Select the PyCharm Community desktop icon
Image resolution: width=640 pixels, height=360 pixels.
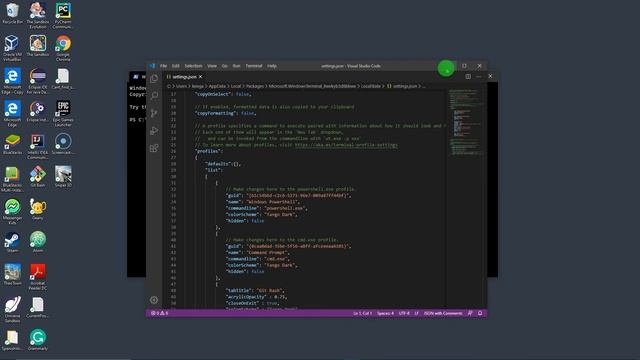click(63, 16)
